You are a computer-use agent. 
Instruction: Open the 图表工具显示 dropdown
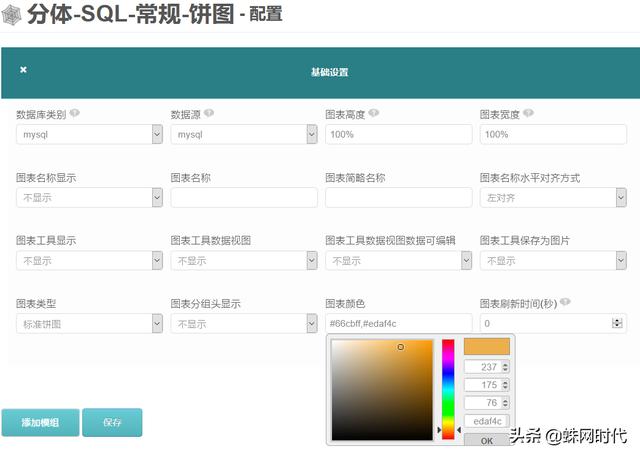(89, 260)
